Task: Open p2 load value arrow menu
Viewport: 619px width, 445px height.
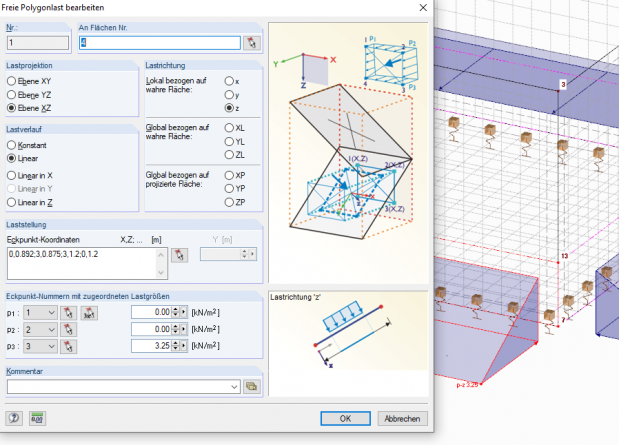Action: 184,329
